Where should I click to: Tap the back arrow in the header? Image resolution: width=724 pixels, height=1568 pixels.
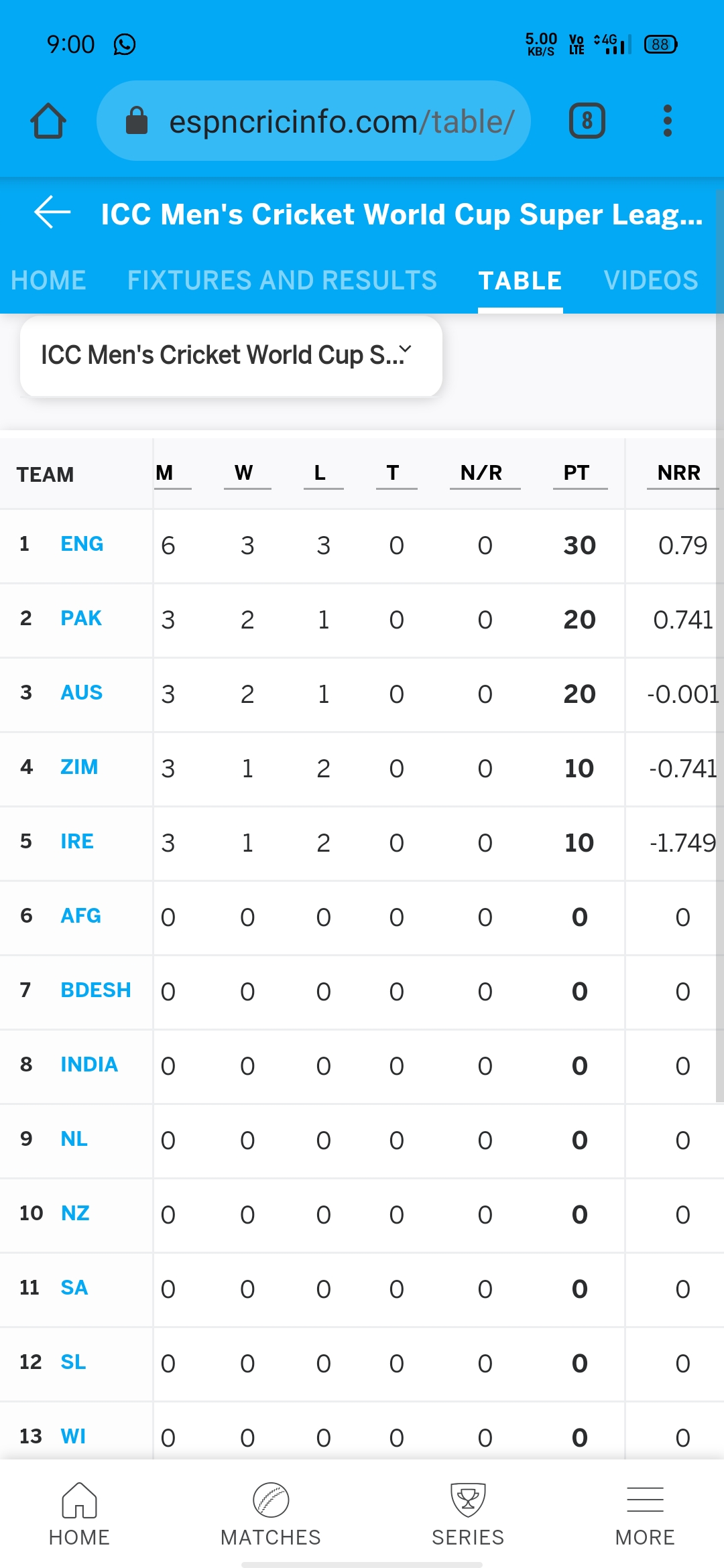click(52, 213)
